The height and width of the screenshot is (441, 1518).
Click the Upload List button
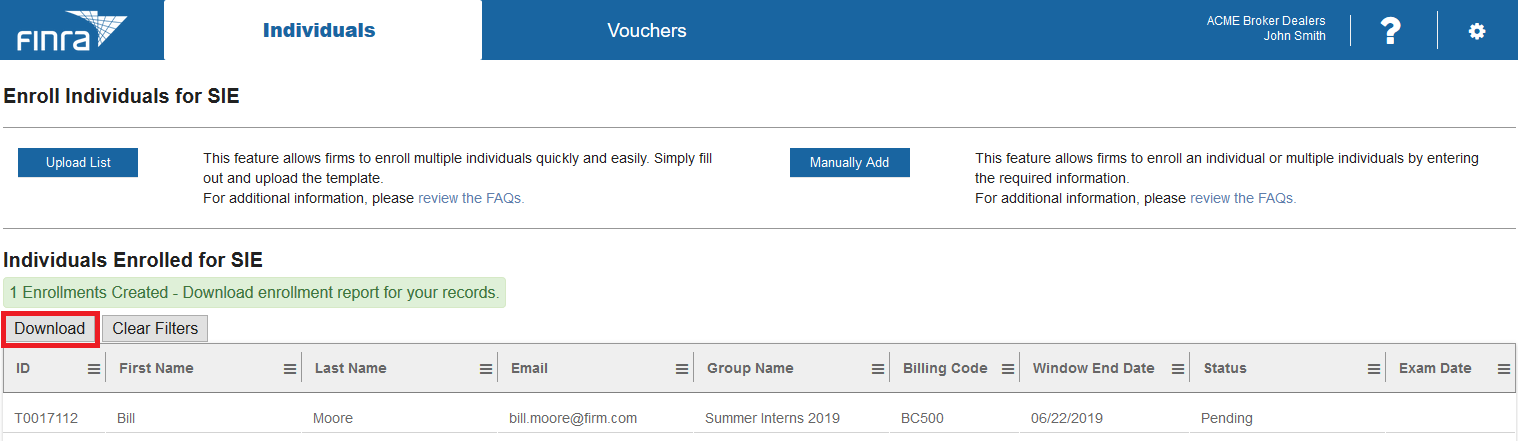click(x=78, y=163)
